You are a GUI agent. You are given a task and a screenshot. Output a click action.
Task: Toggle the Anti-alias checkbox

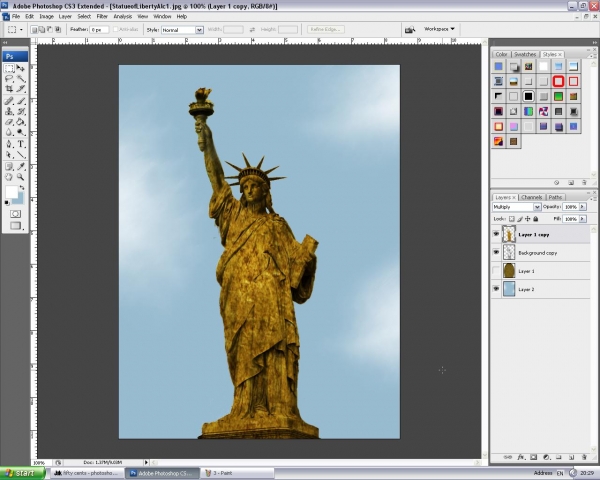[116, 29]
